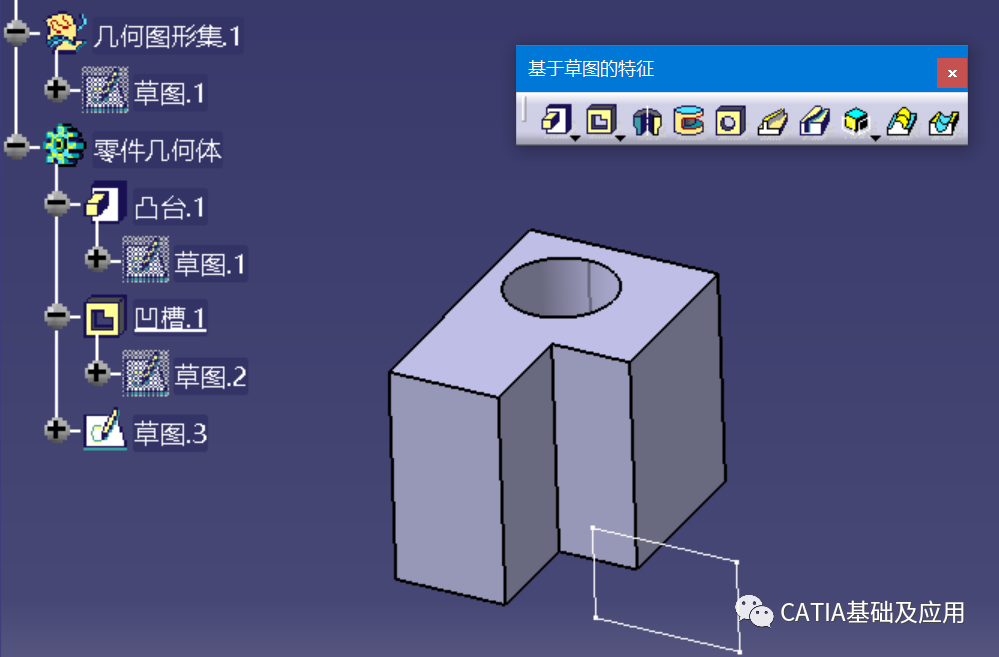
Task: Click the 基于草图的特征 toolbar title
Action: (591, 69)
